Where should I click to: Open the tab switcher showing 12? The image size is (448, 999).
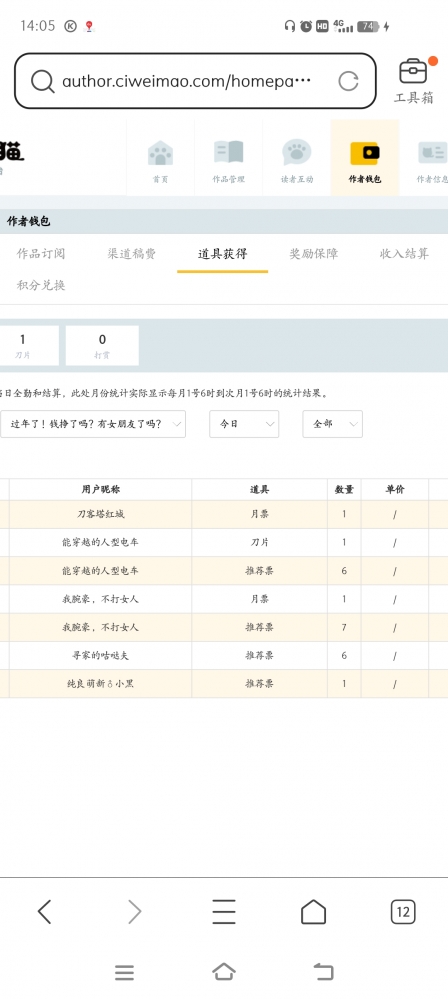tap(403, 912)
